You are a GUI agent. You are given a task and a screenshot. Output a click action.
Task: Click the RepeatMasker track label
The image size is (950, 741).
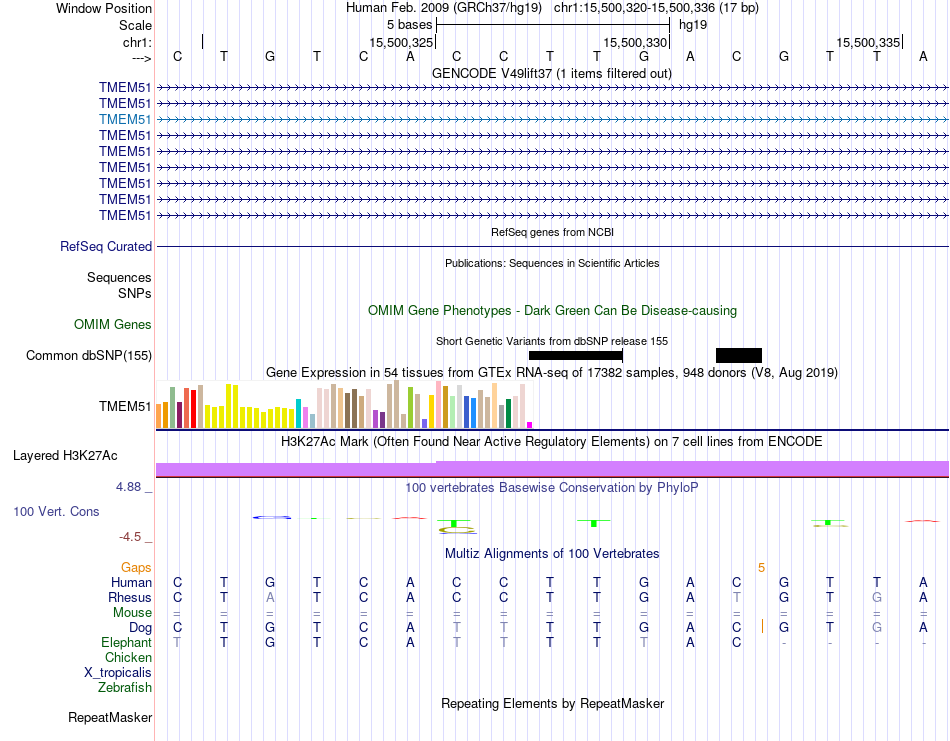pos(110,717)
